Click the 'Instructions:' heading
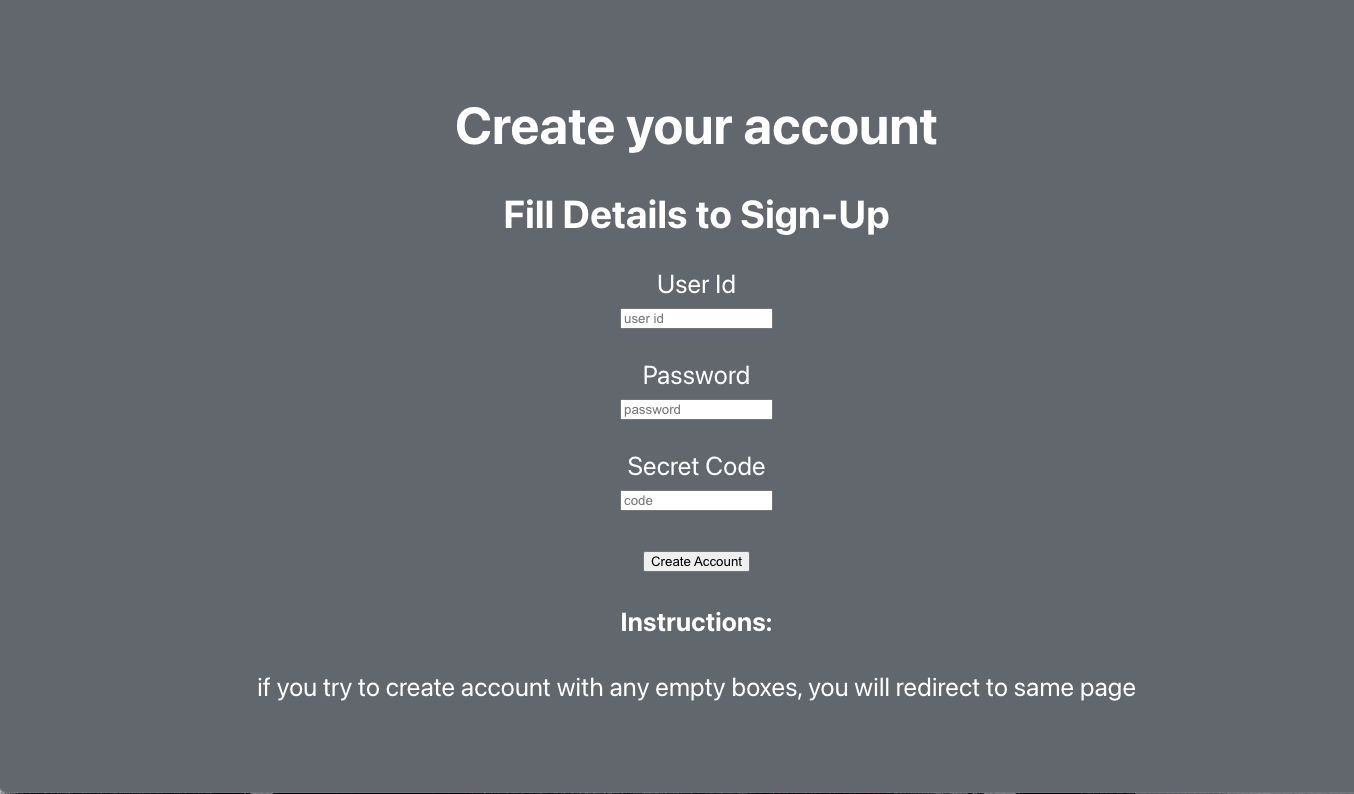The height and width of the screenshot is (794, 1354). click(696, 622)
